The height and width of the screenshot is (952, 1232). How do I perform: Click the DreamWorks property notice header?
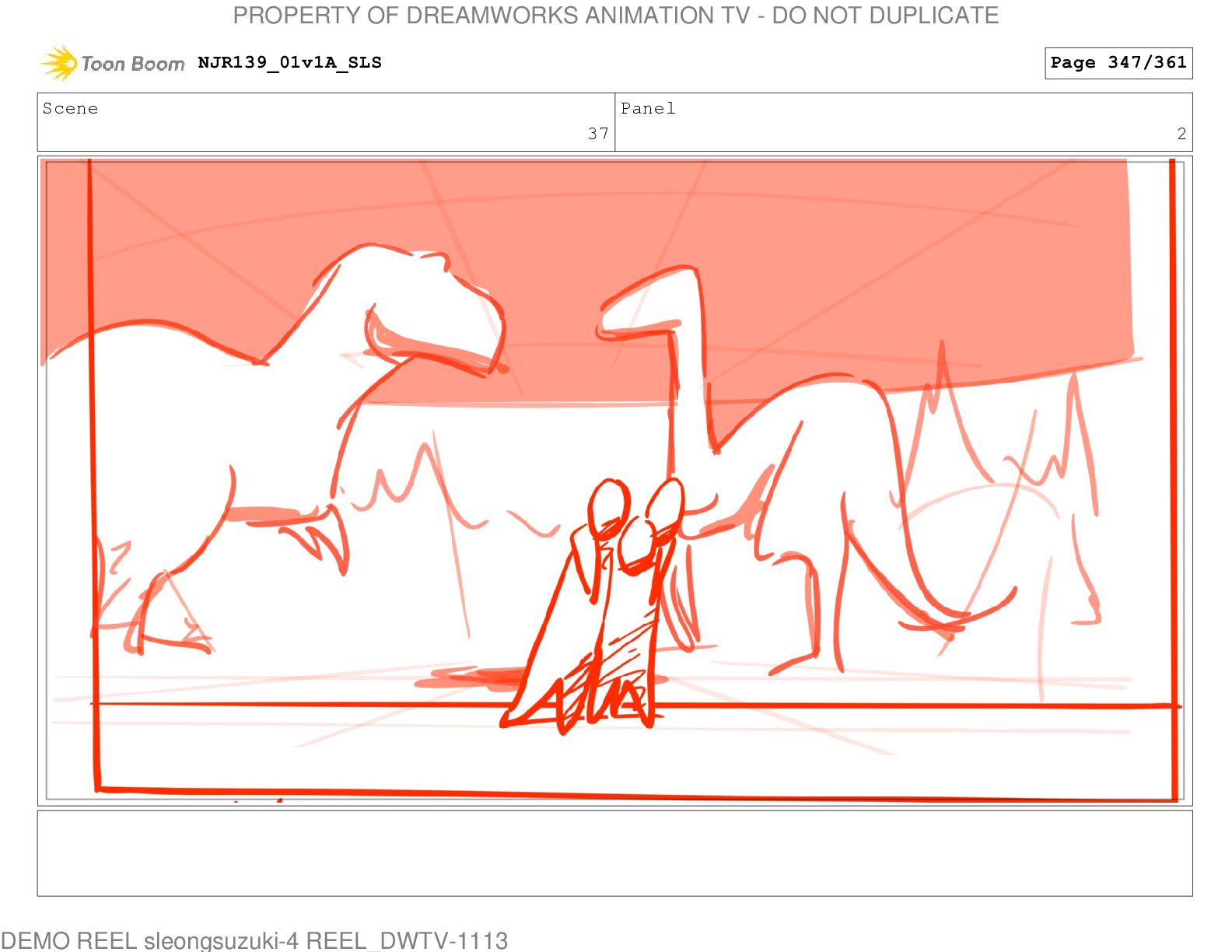coord(616,16)
